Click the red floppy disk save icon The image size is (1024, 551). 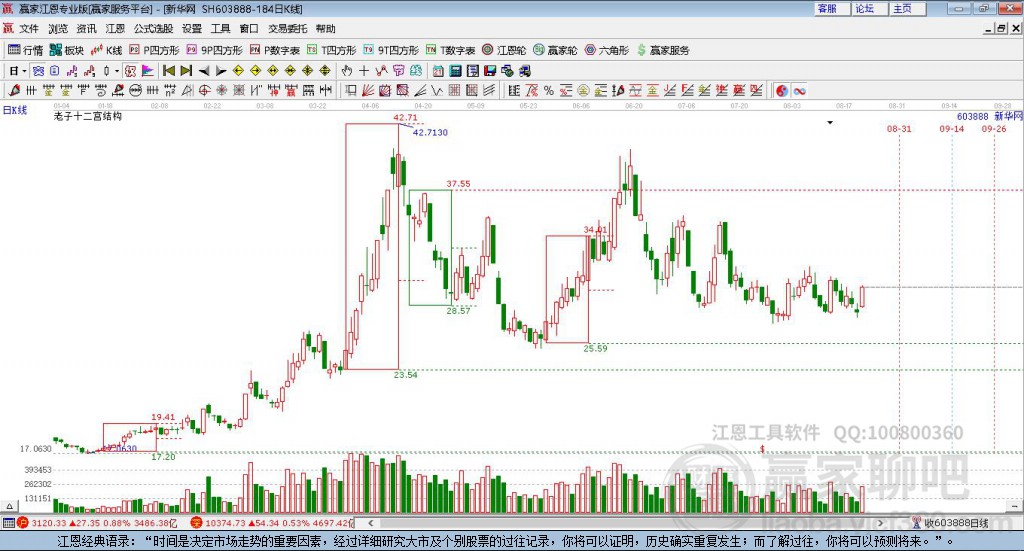[490, 71]
